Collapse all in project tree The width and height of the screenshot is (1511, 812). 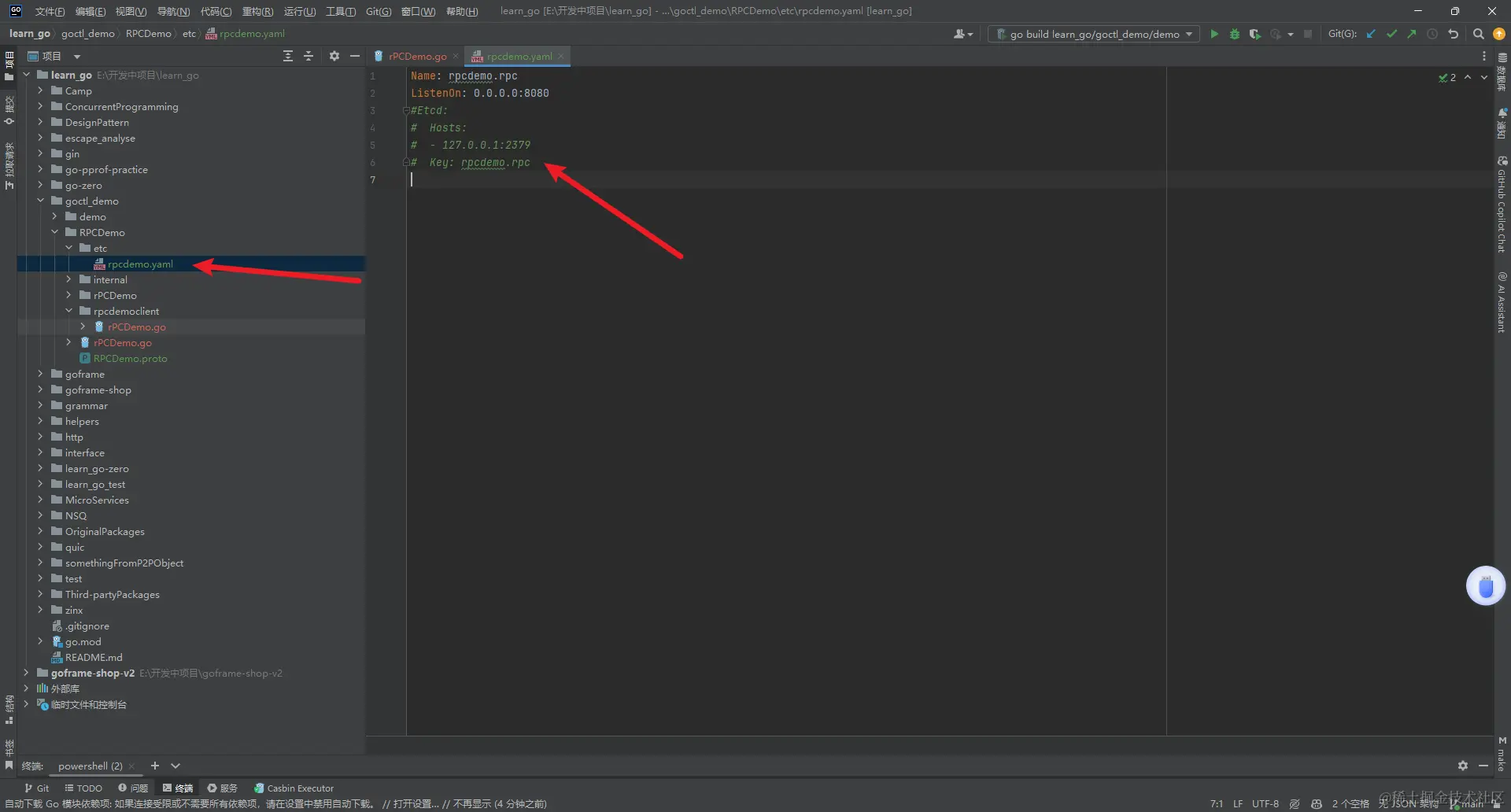pos(308,56)
